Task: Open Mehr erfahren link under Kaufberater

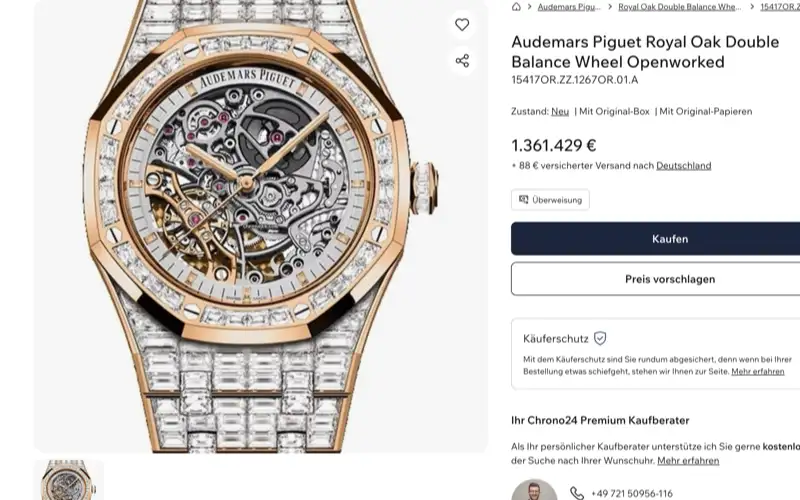Action: pyautogui.click(x=688, y=461)
